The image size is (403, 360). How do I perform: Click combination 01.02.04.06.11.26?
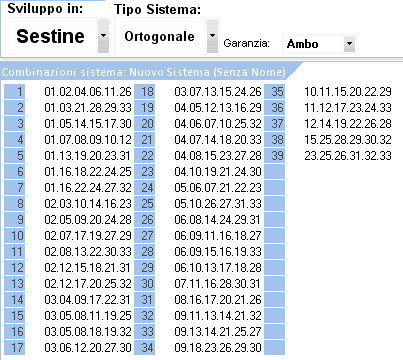[88, 92]
